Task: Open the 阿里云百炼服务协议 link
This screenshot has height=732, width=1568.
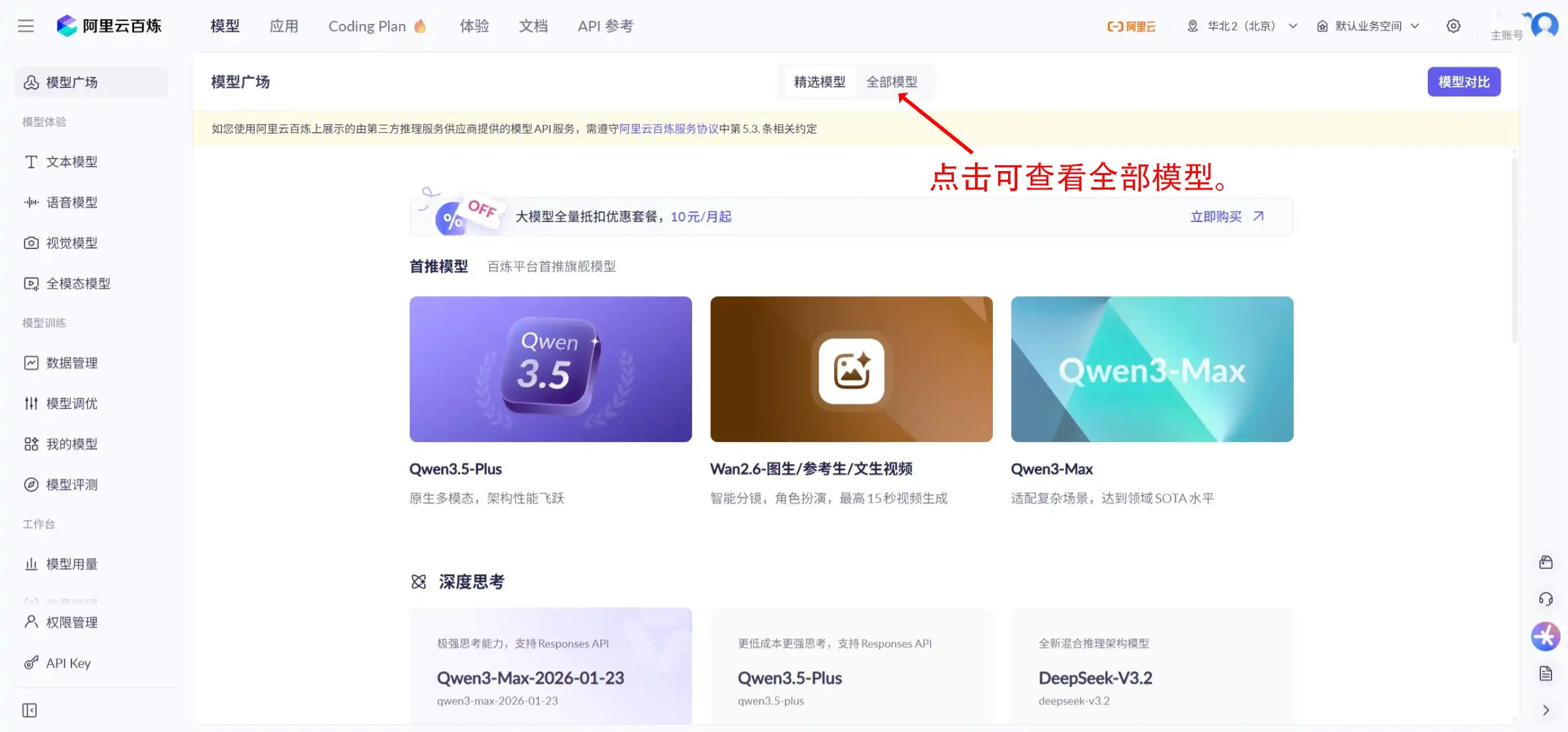Action: 669,129
